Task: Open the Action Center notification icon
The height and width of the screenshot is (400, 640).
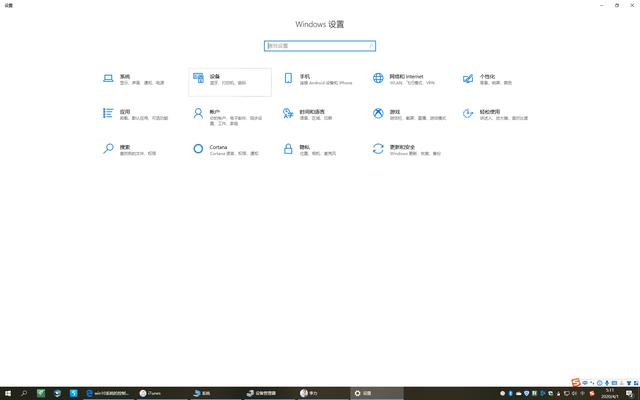Action: [x=629, y=393]
